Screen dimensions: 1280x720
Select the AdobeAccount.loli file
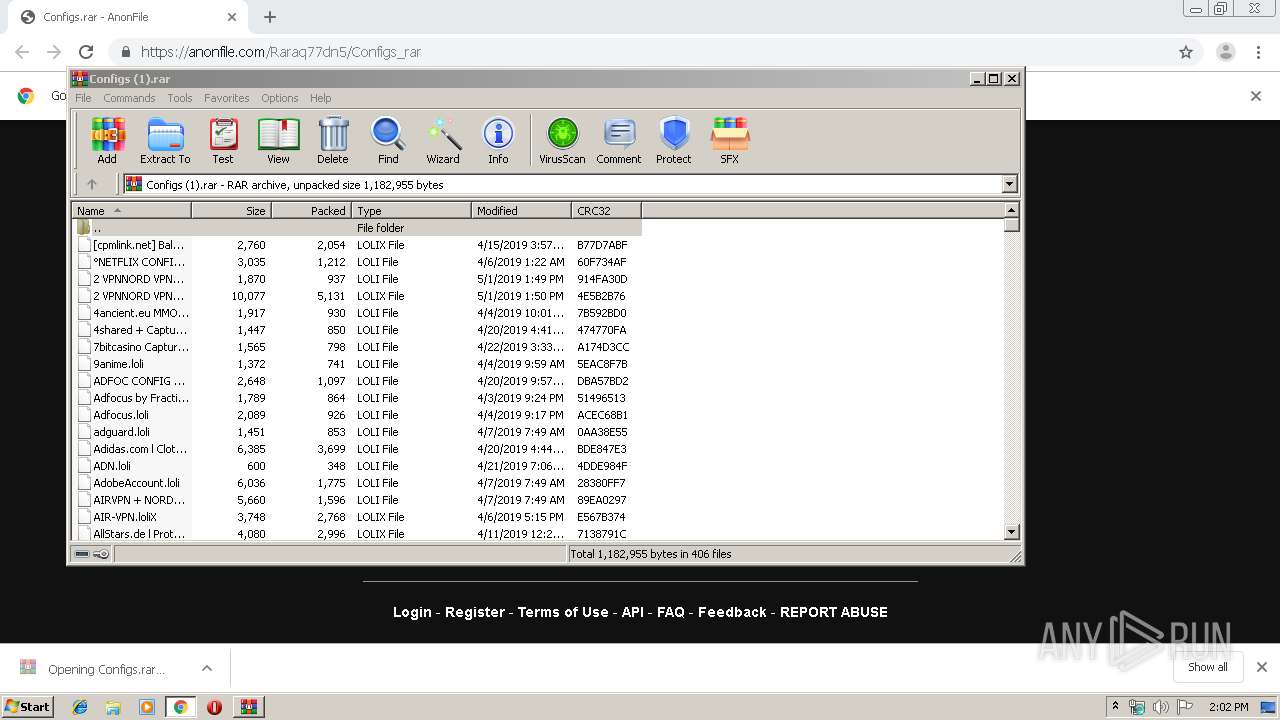click(136, 483)
